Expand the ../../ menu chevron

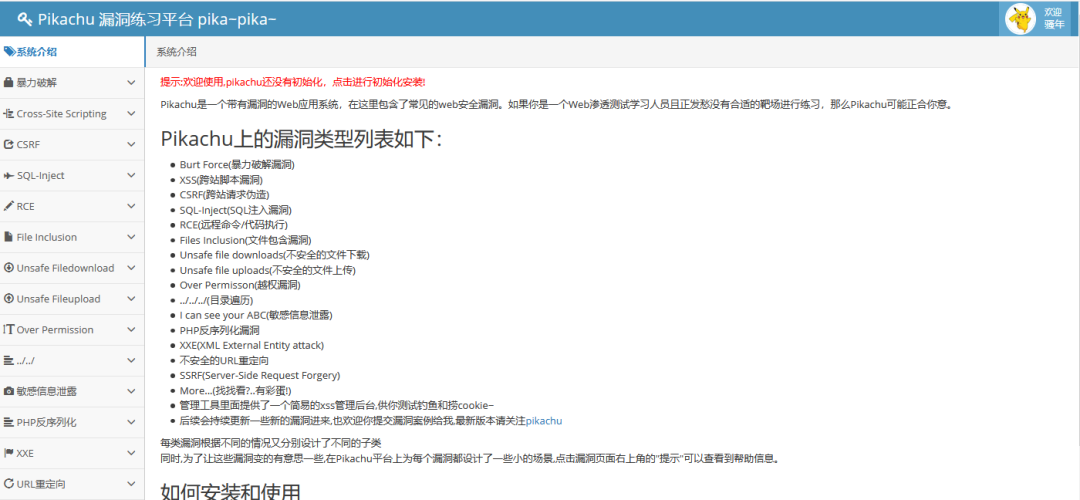pos(132,360)
